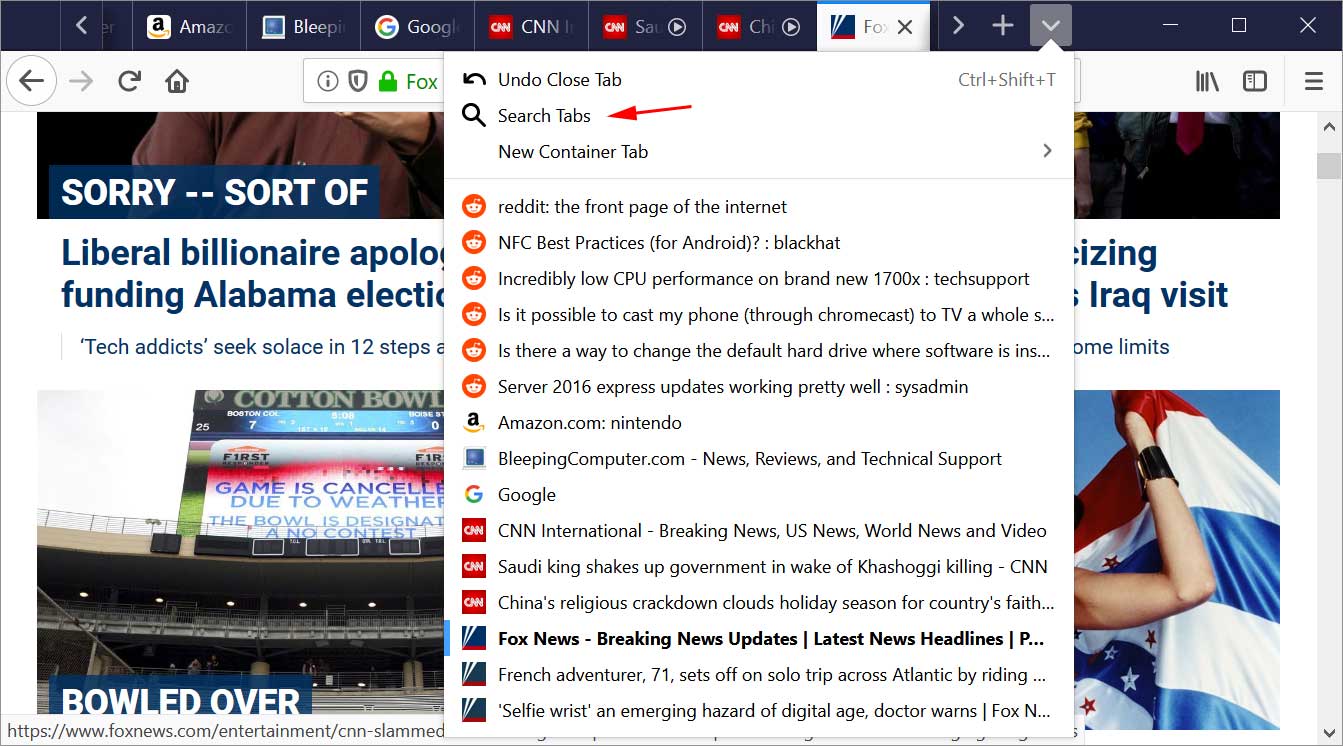Switch to 'NFC Best Practices' blackhat tab
This screenshot has width=1343, height=746.
click(759, 243)
